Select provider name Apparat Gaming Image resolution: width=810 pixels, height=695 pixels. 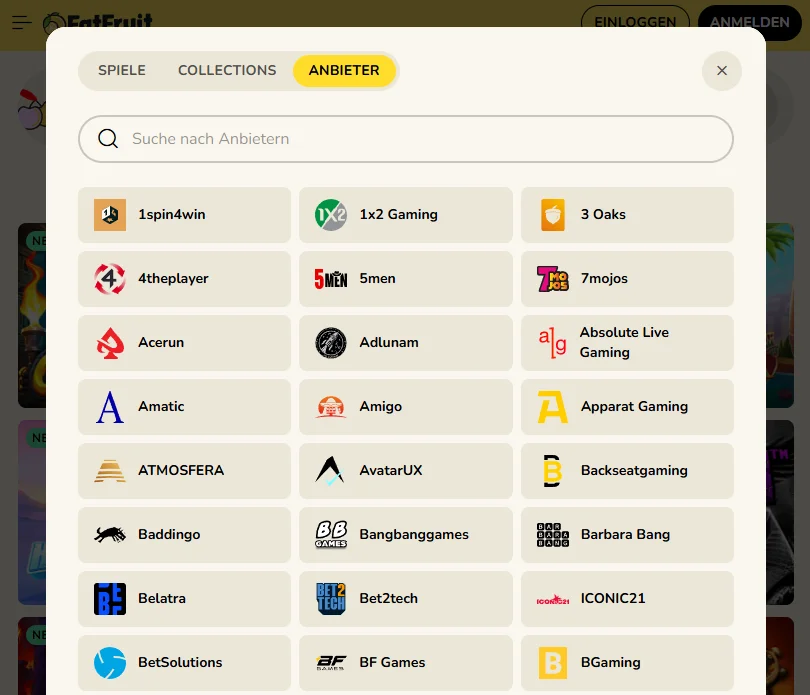tap(634, 407)
